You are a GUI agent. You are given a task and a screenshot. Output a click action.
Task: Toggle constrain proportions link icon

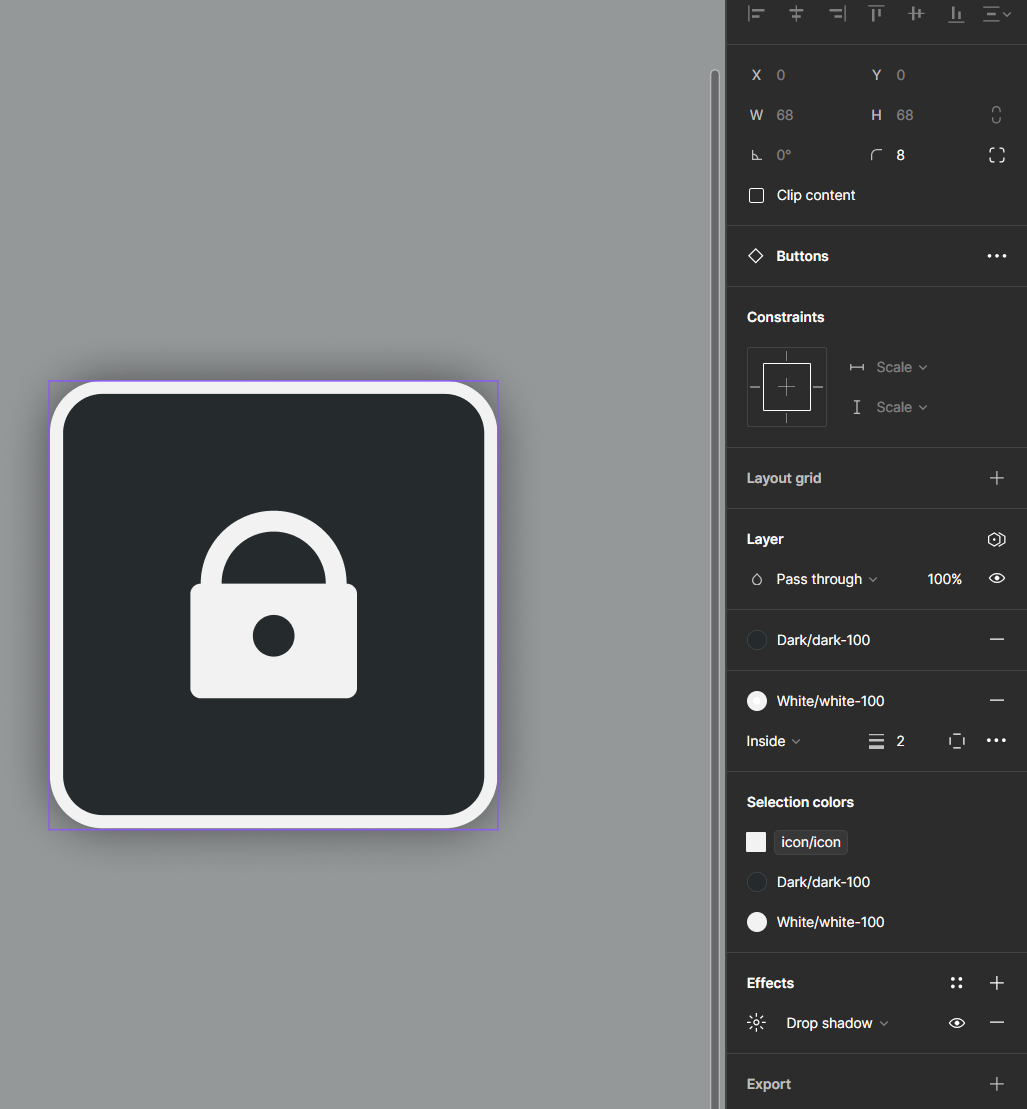point(997,115)
